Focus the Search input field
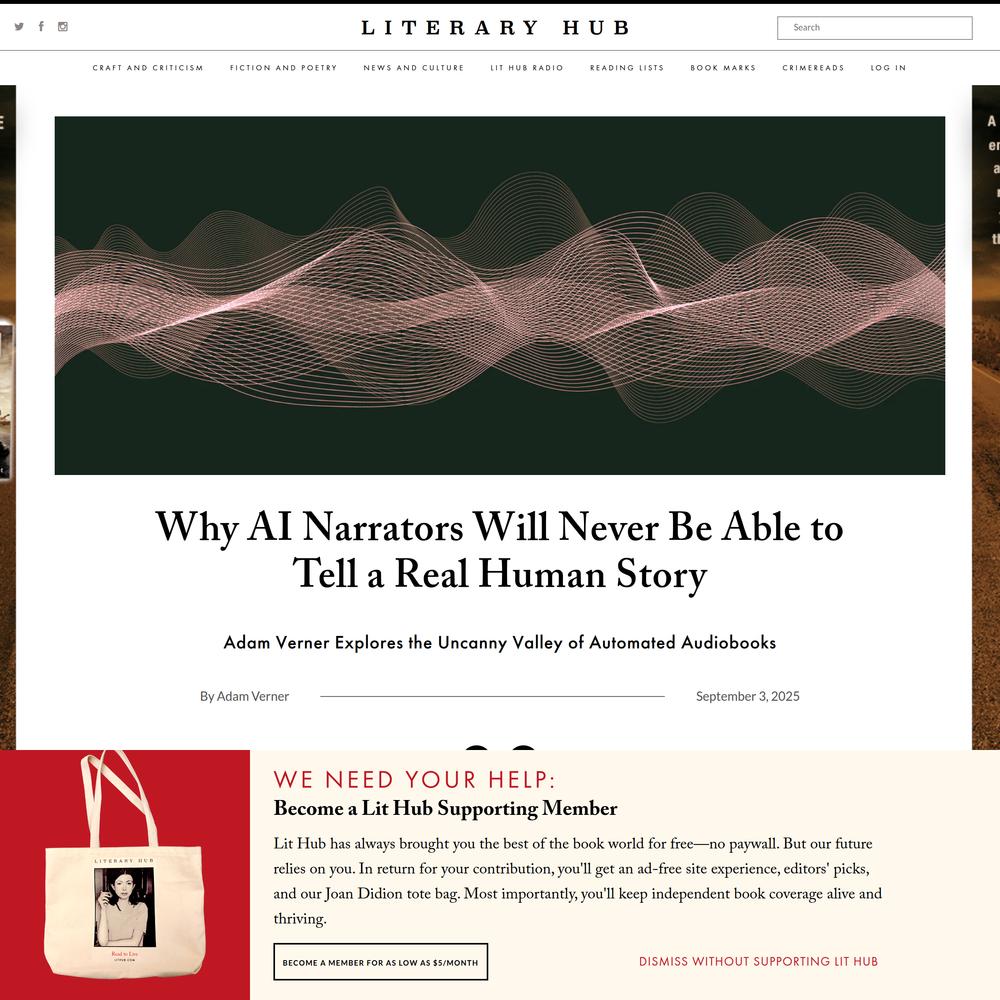The image size is (1000, 1000). (874, 27)
